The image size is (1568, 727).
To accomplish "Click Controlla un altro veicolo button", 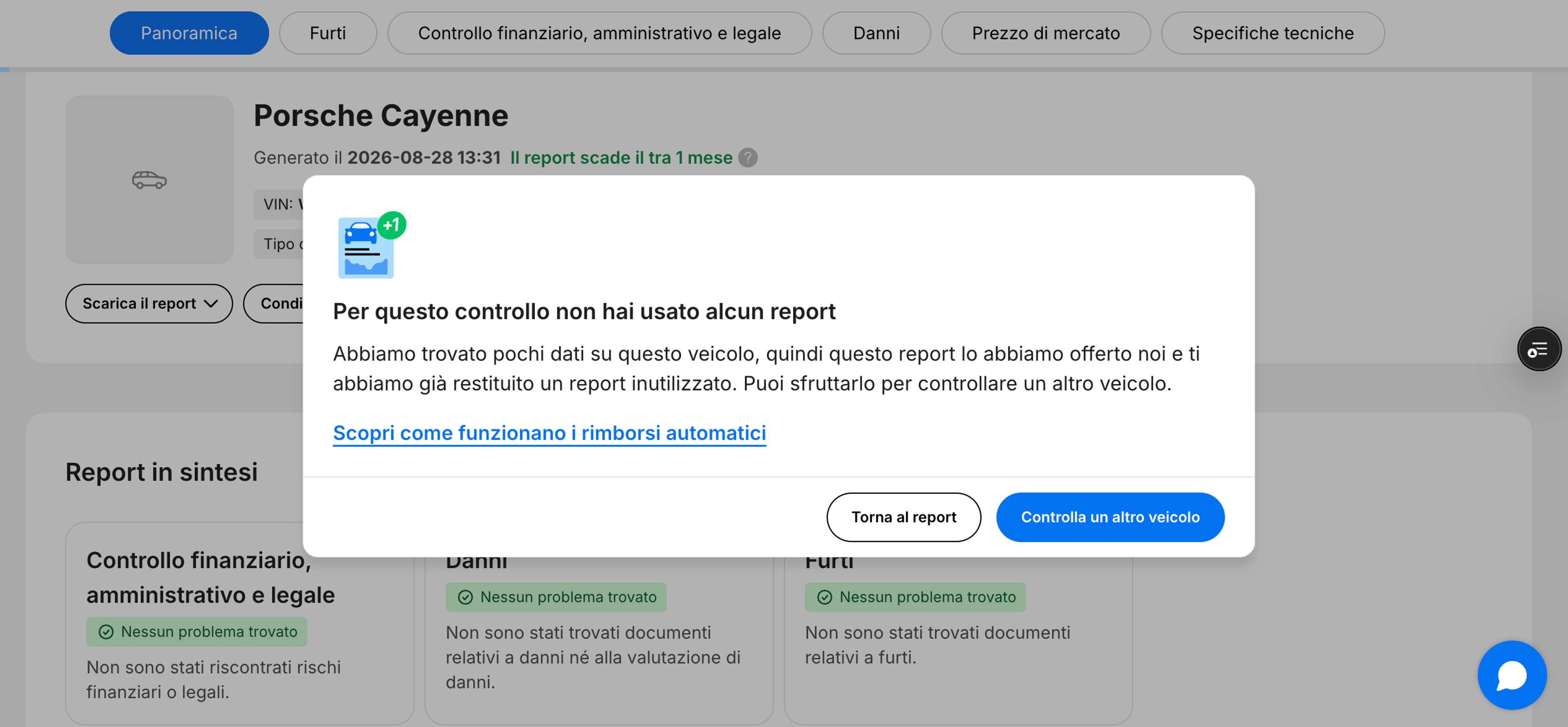I will 1110,517.
